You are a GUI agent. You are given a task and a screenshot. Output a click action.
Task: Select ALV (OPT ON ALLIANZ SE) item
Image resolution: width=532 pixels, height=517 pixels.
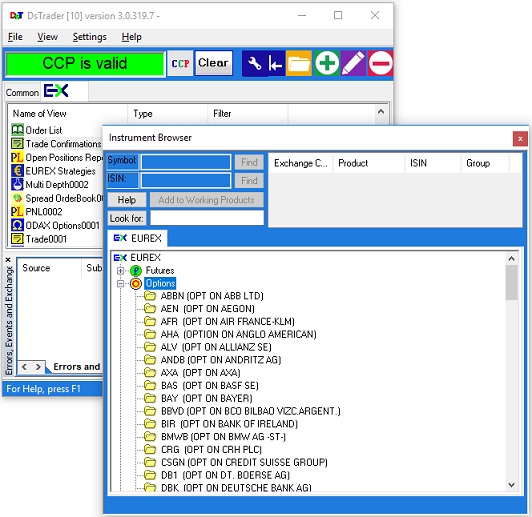[x=216, y=347]
